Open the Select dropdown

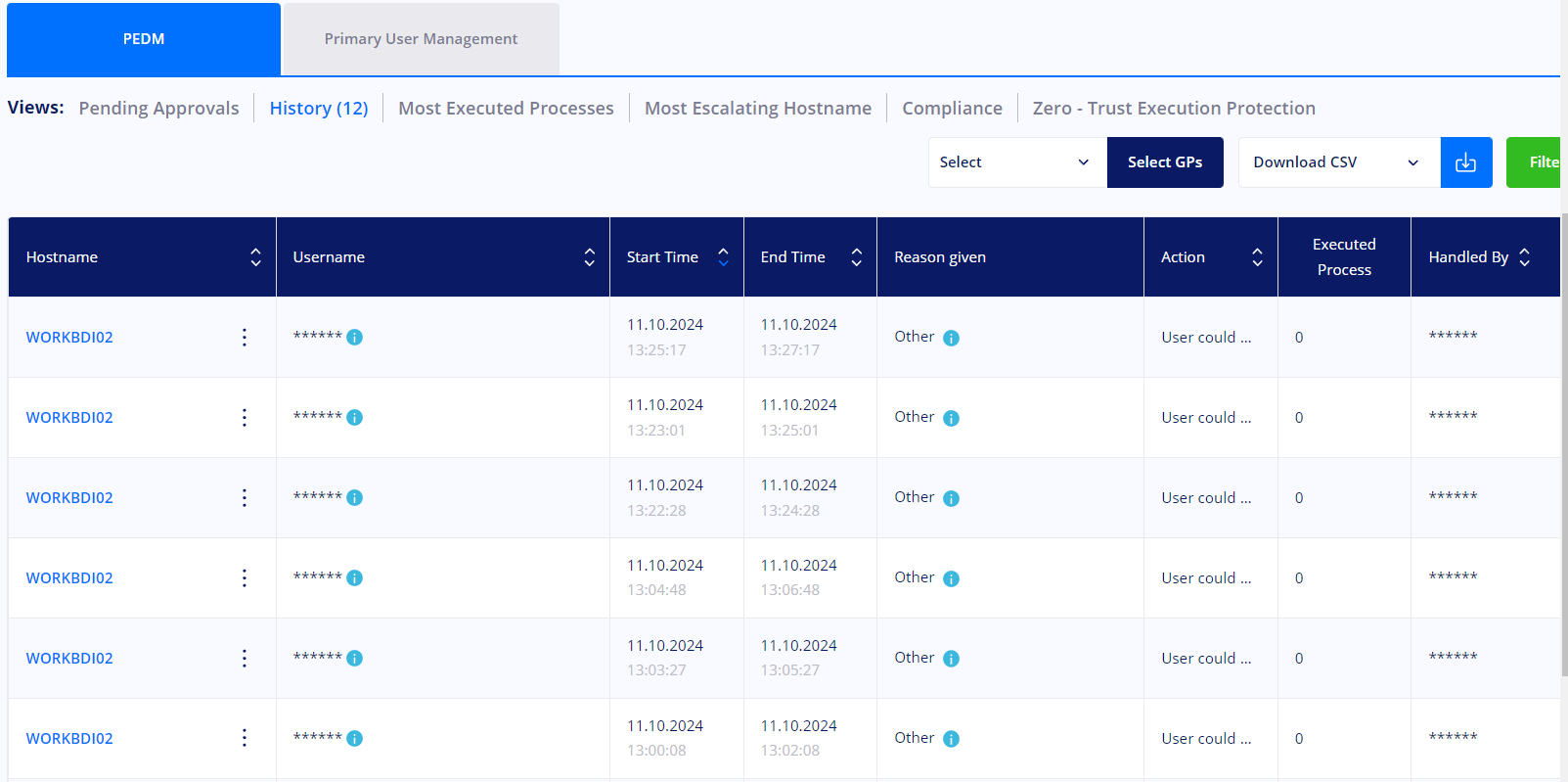click(1015, 162)
